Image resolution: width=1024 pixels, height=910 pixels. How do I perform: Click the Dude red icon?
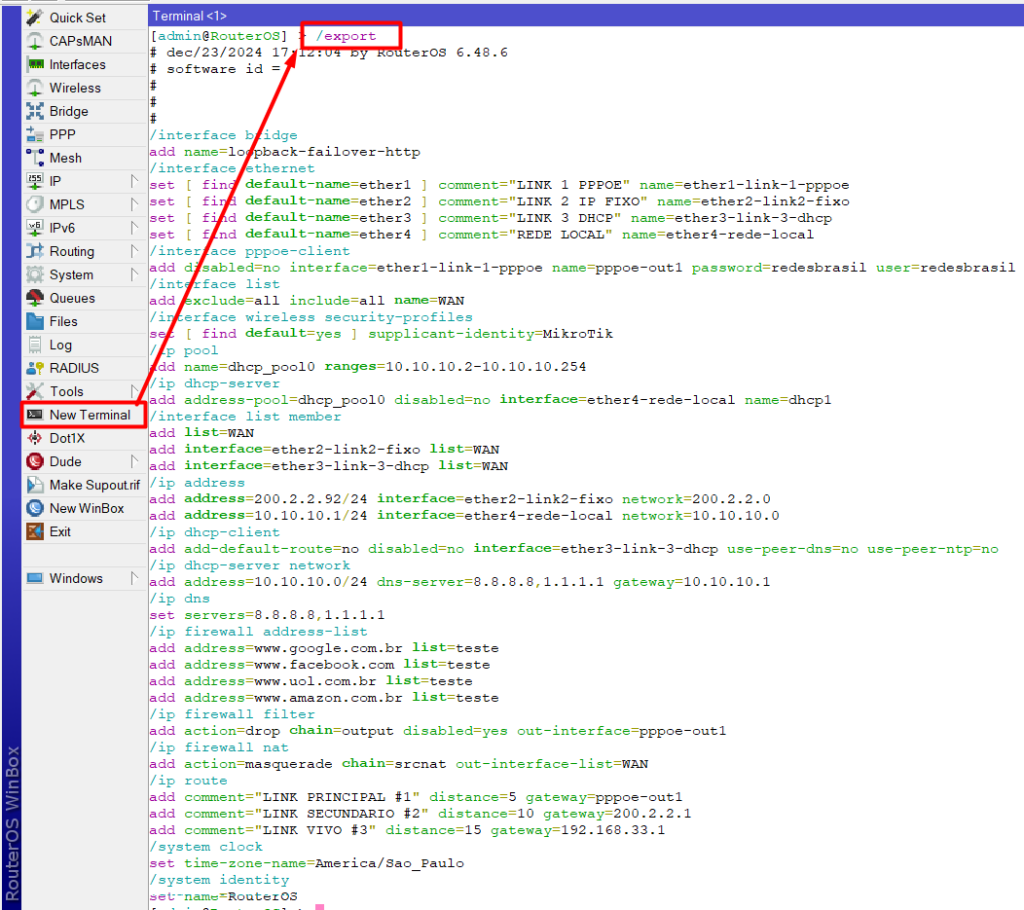click(x=35, y=462)
